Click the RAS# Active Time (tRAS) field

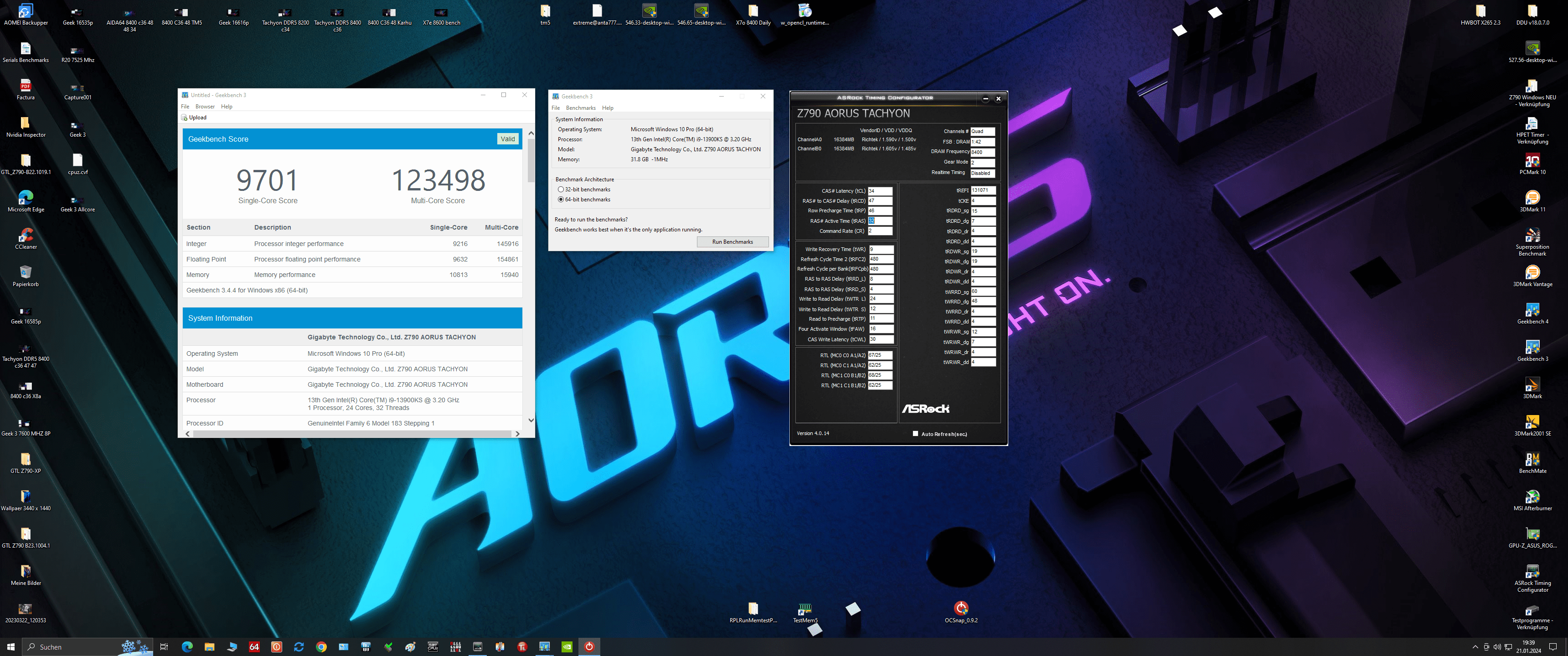[880, 221]
